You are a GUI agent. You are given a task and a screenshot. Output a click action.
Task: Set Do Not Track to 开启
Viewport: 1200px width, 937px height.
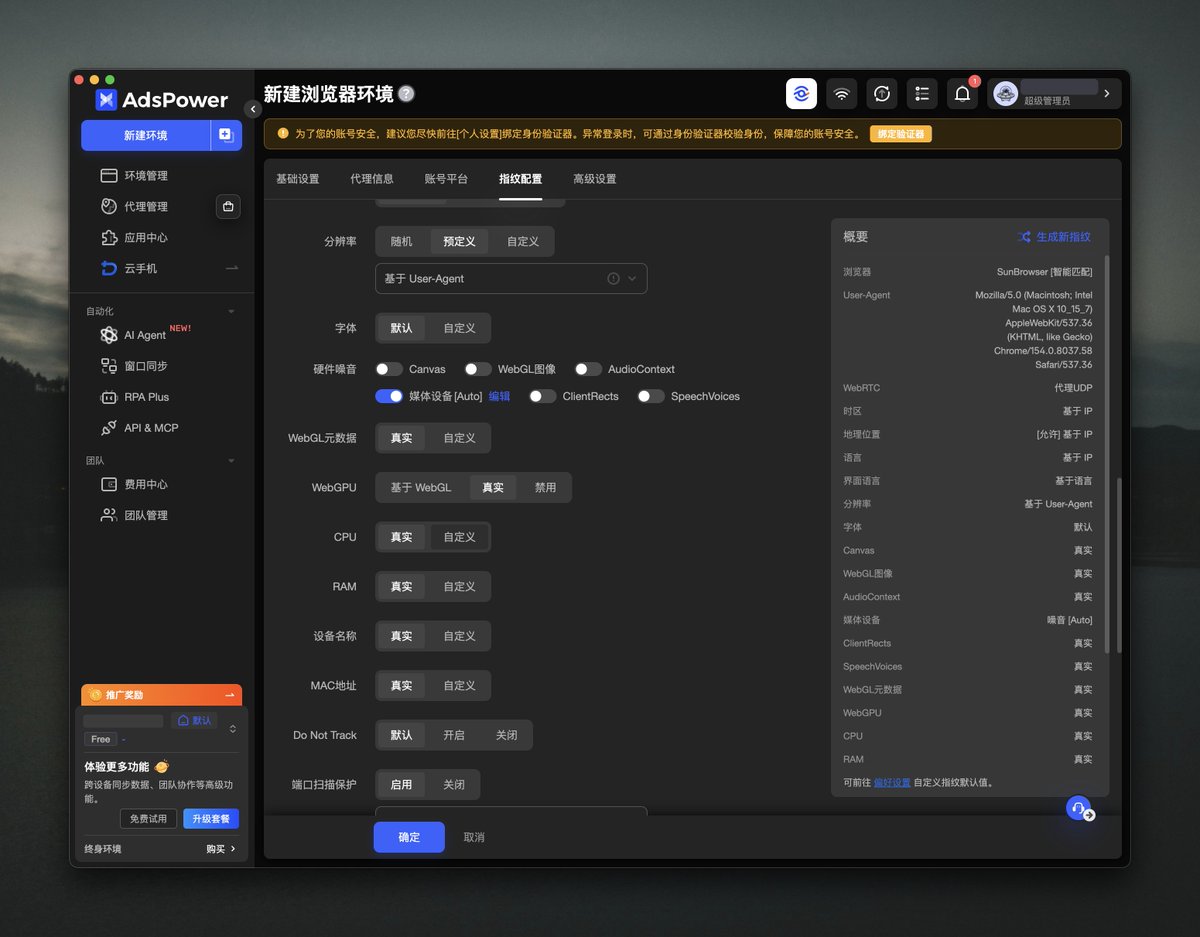[454, 735]
